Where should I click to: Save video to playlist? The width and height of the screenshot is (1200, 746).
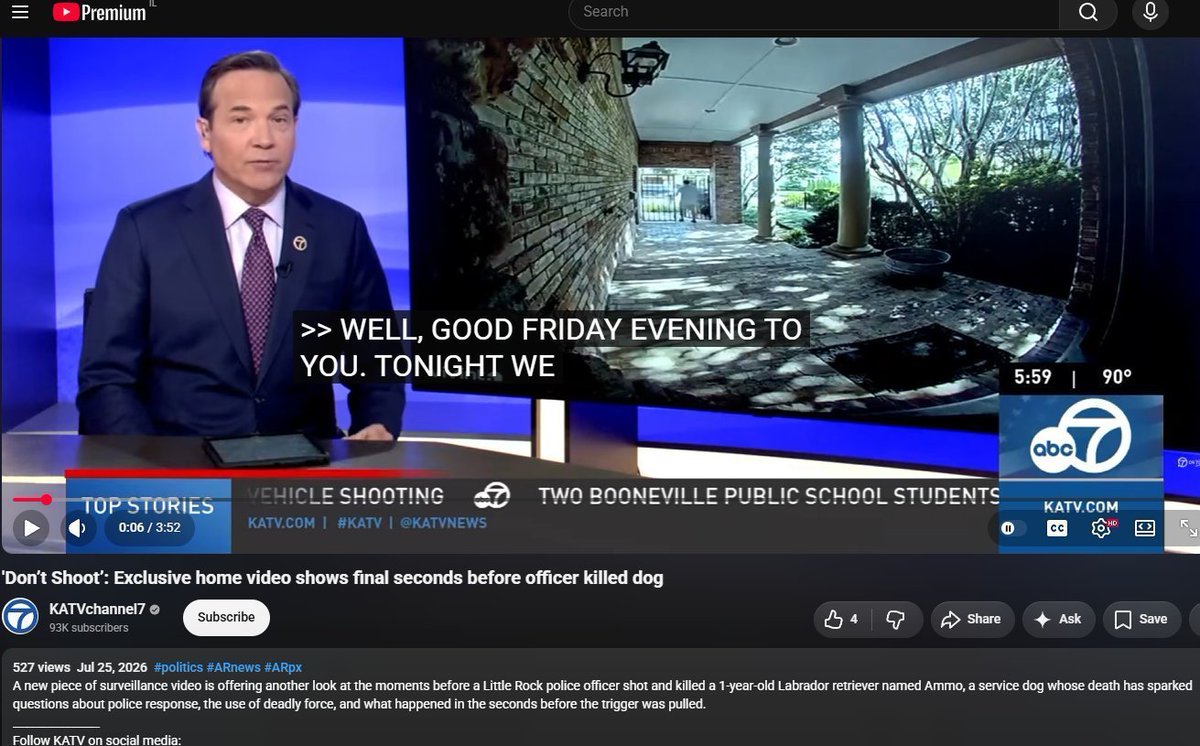click(1141, 619)
